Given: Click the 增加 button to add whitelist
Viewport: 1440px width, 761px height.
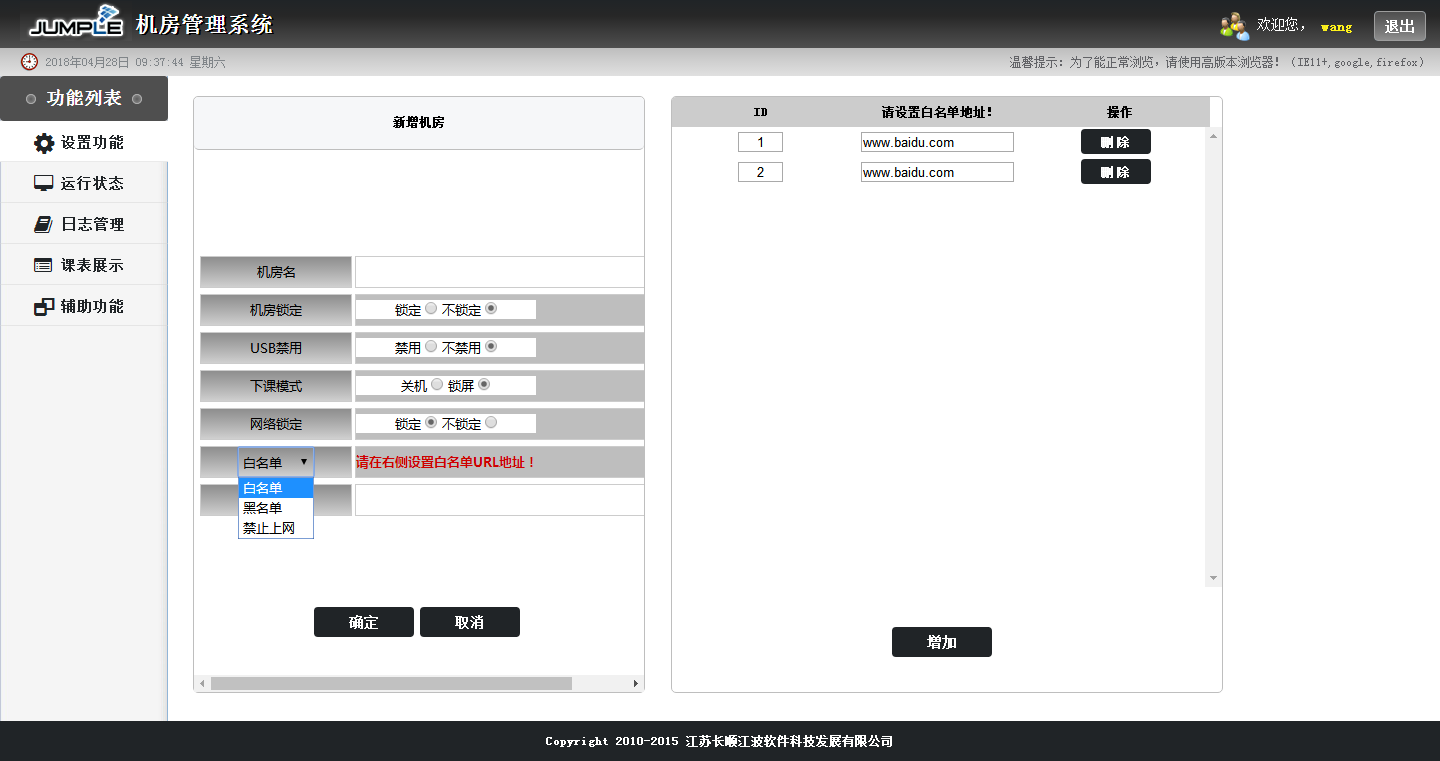Looking at the screenshot, I should click(941, 642).
